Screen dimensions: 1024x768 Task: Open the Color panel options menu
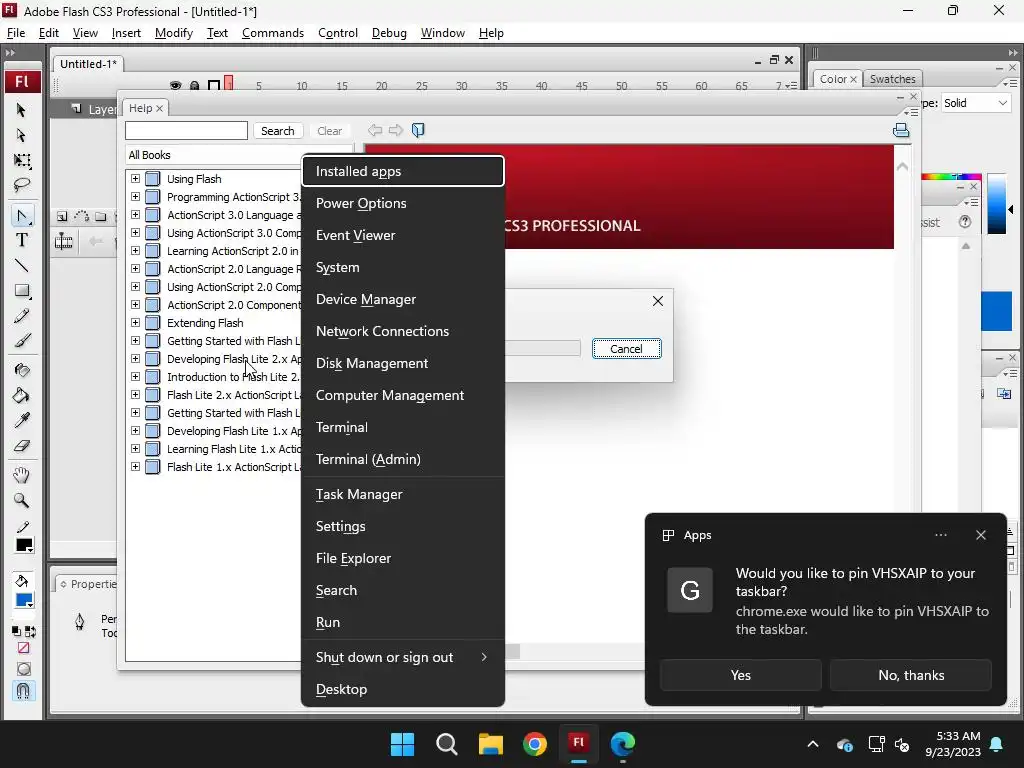pyautogui.click(x=1012, y=84)
